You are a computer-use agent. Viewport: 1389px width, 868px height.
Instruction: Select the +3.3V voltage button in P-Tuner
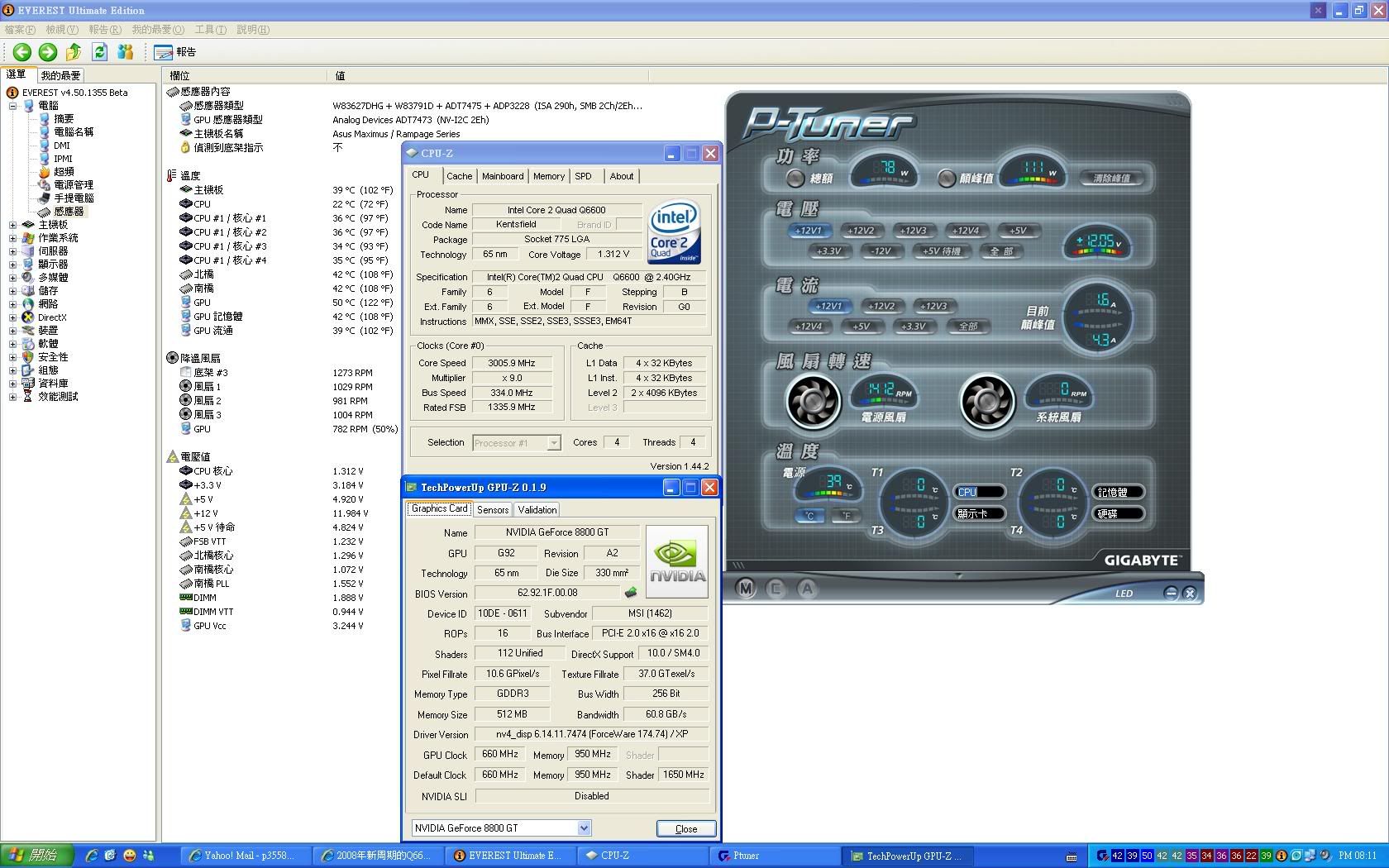pos(828,251)
